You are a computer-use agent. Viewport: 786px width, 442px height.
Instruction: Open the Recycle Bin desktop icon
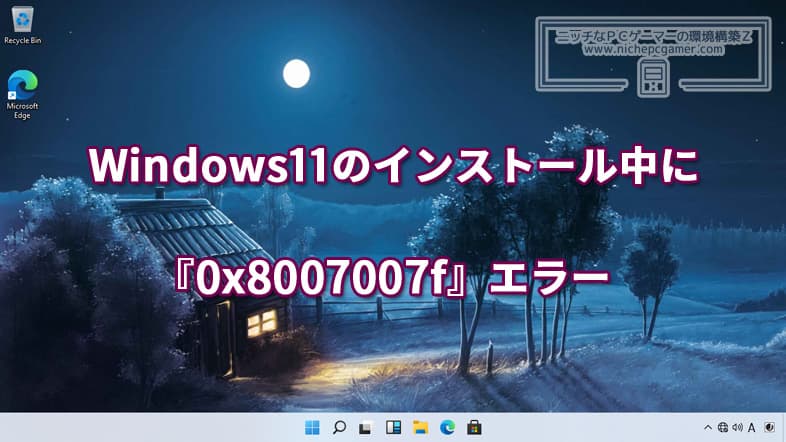tap(22, 25)
